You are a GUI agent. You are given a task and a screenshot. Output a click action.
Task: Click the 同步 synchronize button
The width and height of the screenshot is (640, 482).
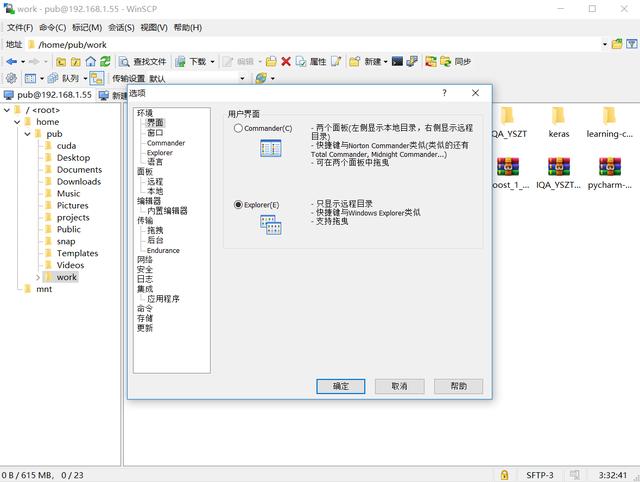(456, 62)
